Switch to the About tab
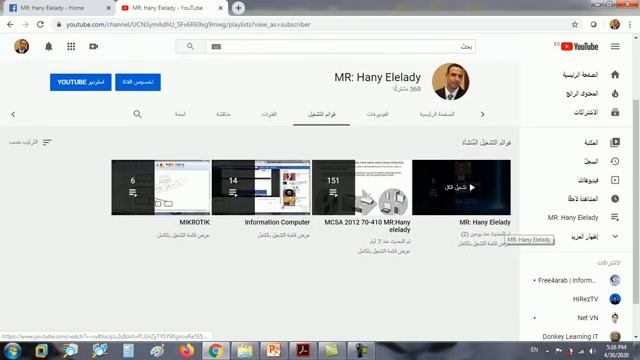 tap(180, 114)
